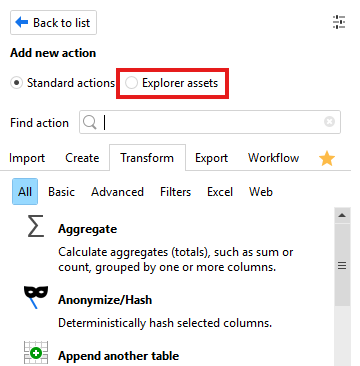Switch to the Import tab

pos(27,158)
